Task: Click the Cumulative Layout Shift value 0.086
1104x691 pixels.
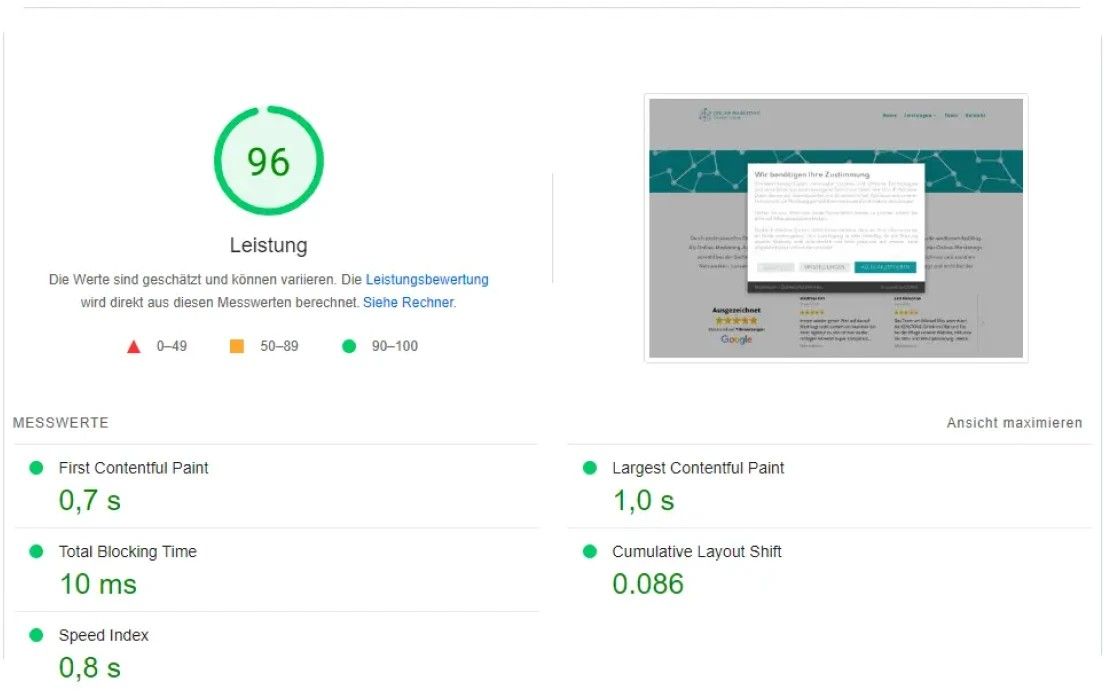Action: click(x=648, y=584)
